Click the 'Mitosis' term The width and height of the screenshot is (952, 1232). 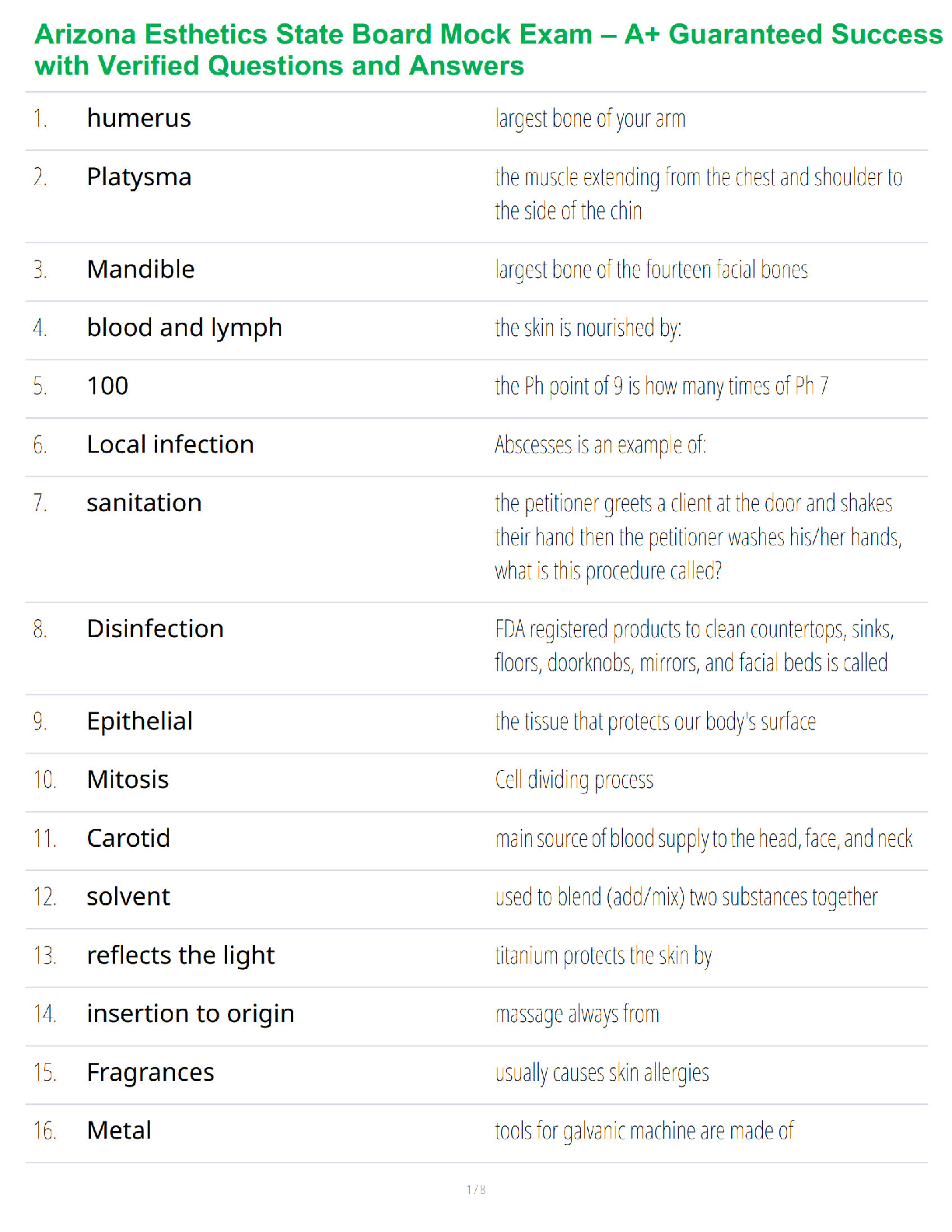[x=128, y=779]
